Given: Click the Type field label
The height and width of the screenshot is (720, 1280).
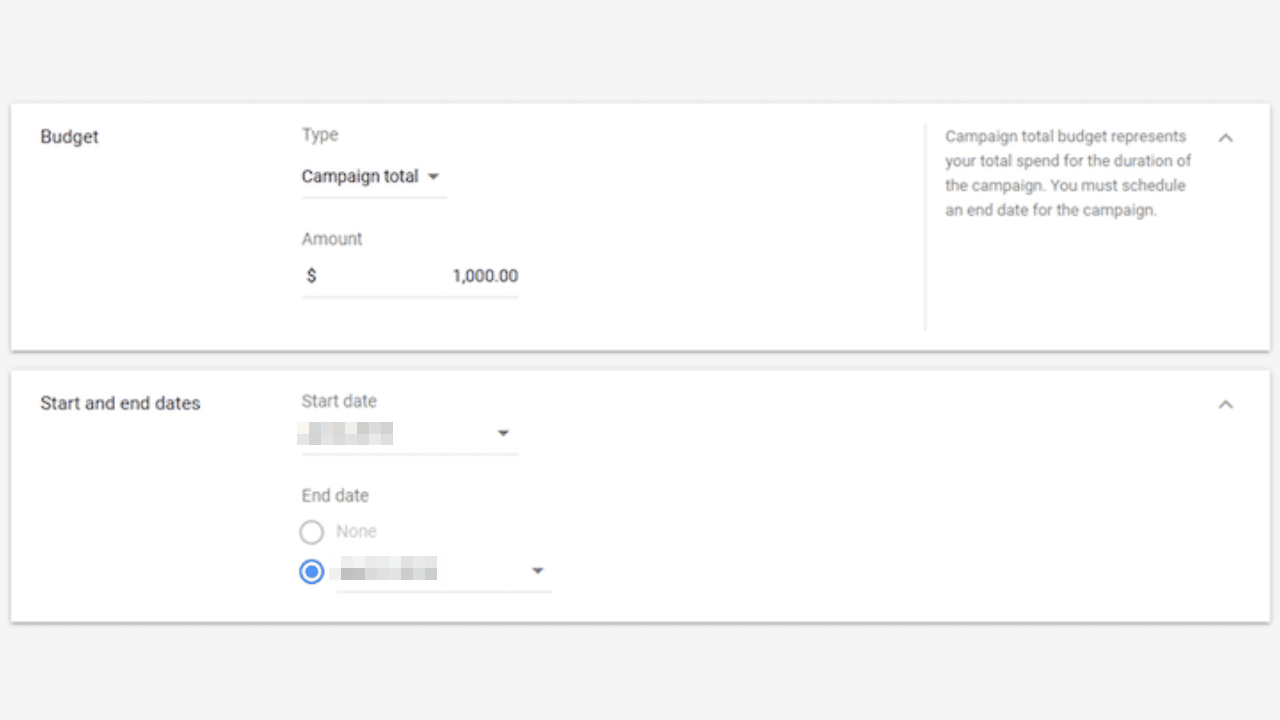Looking at the screenshot, I should point(320,135).
